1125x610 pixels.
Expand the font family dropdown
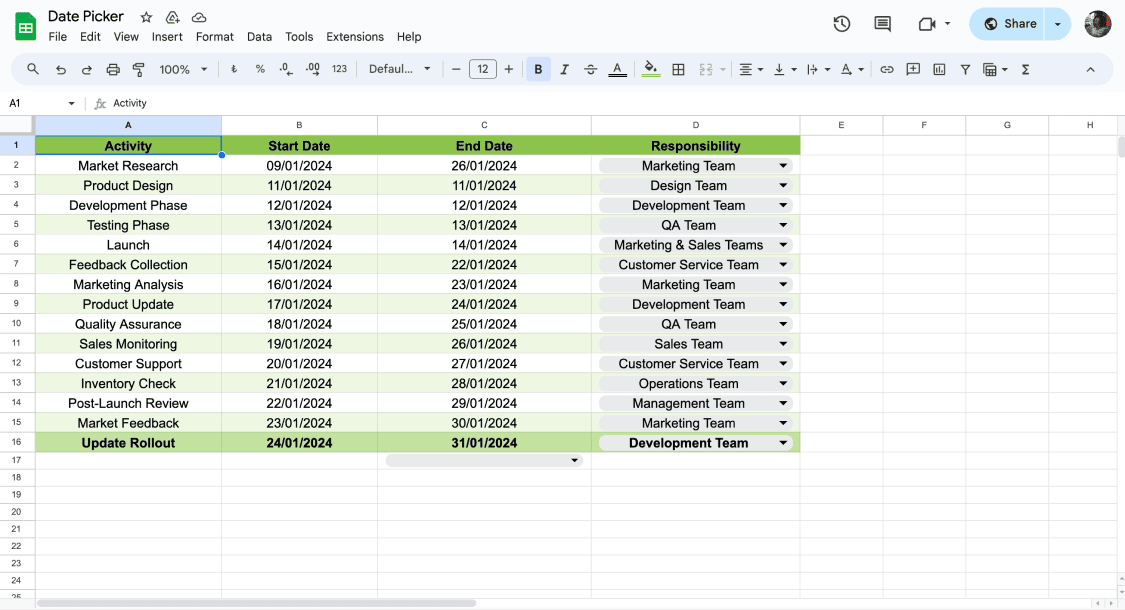point(399,69)
